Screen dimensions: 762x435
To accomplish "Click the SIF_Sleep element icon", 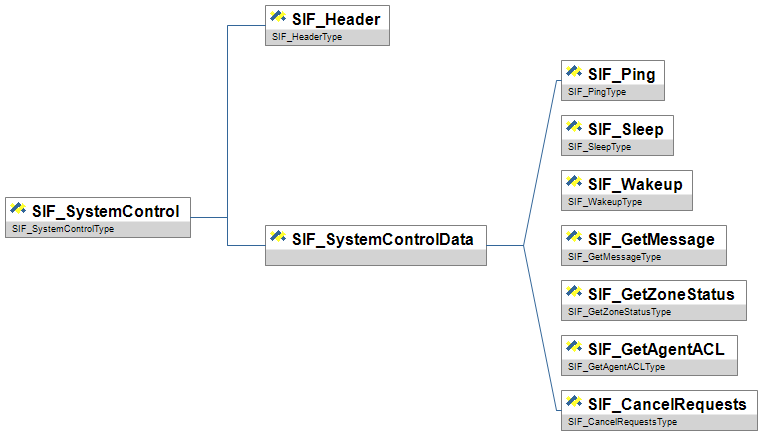I will 574,129.
